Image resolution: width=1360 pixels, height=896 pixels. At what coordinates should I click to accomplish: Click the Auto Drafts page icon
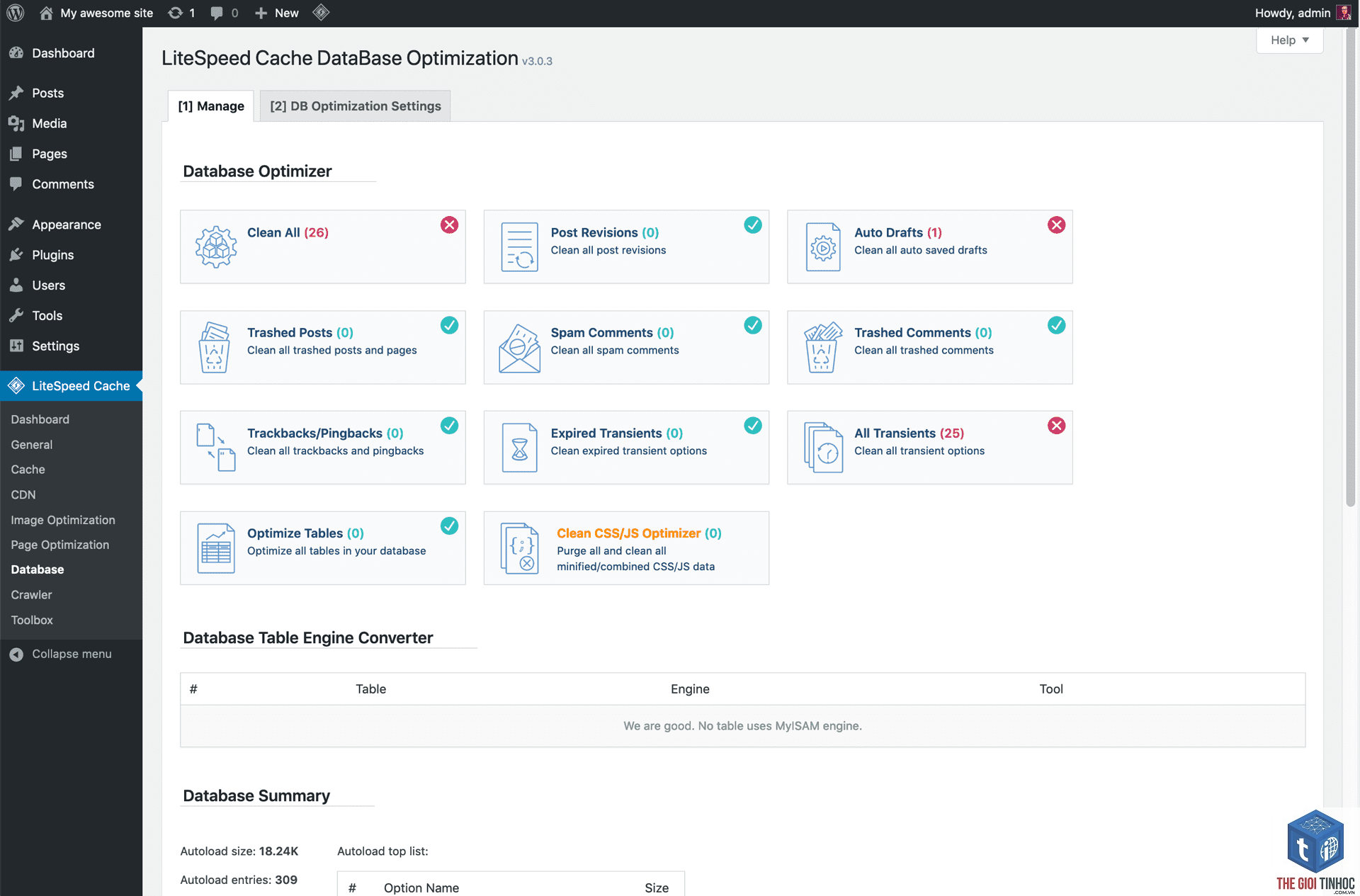pyautogui.click(x=823, y=246)
